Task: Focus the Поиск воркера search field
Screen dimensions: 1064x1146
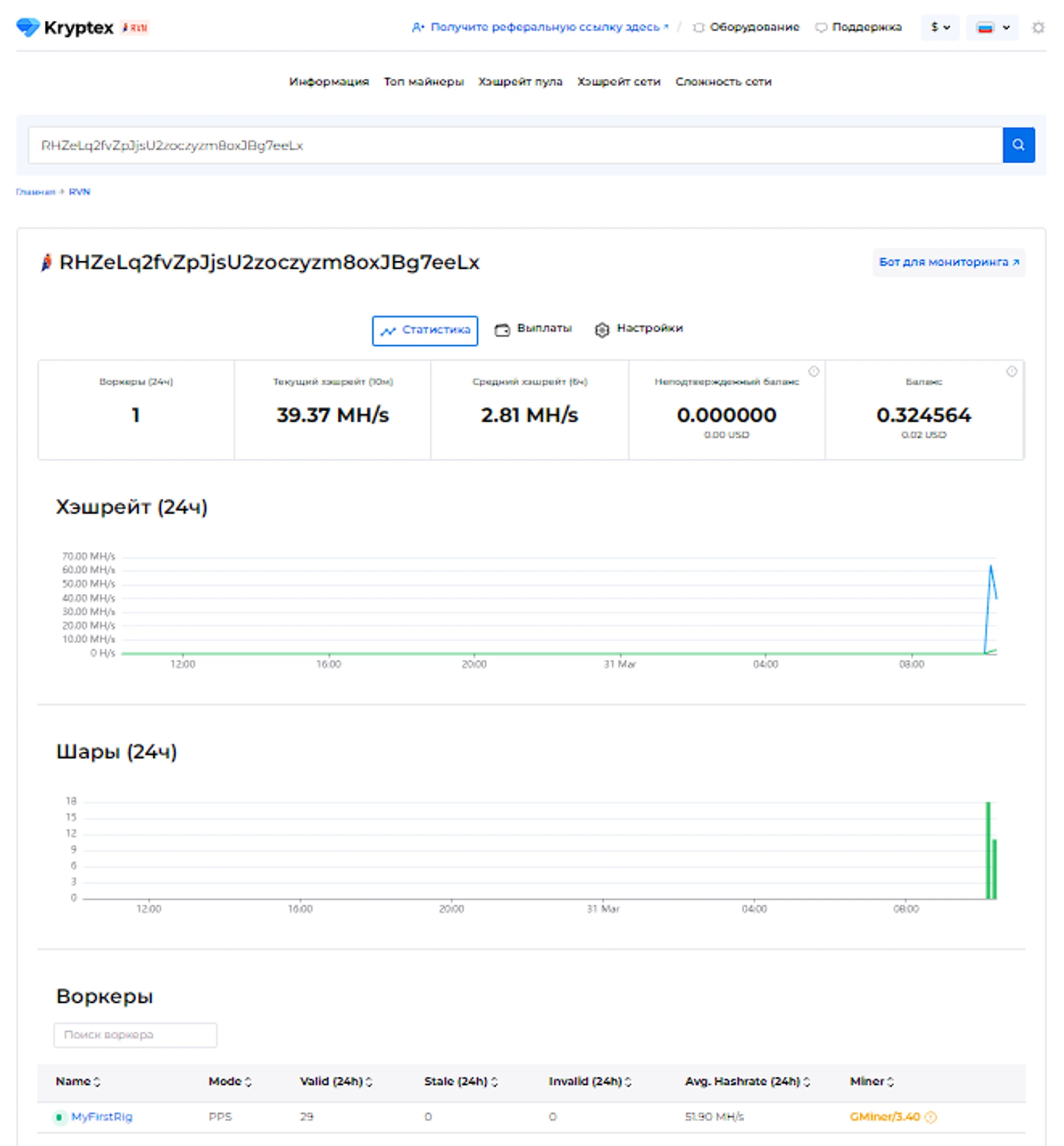Action: [135, 1034]
